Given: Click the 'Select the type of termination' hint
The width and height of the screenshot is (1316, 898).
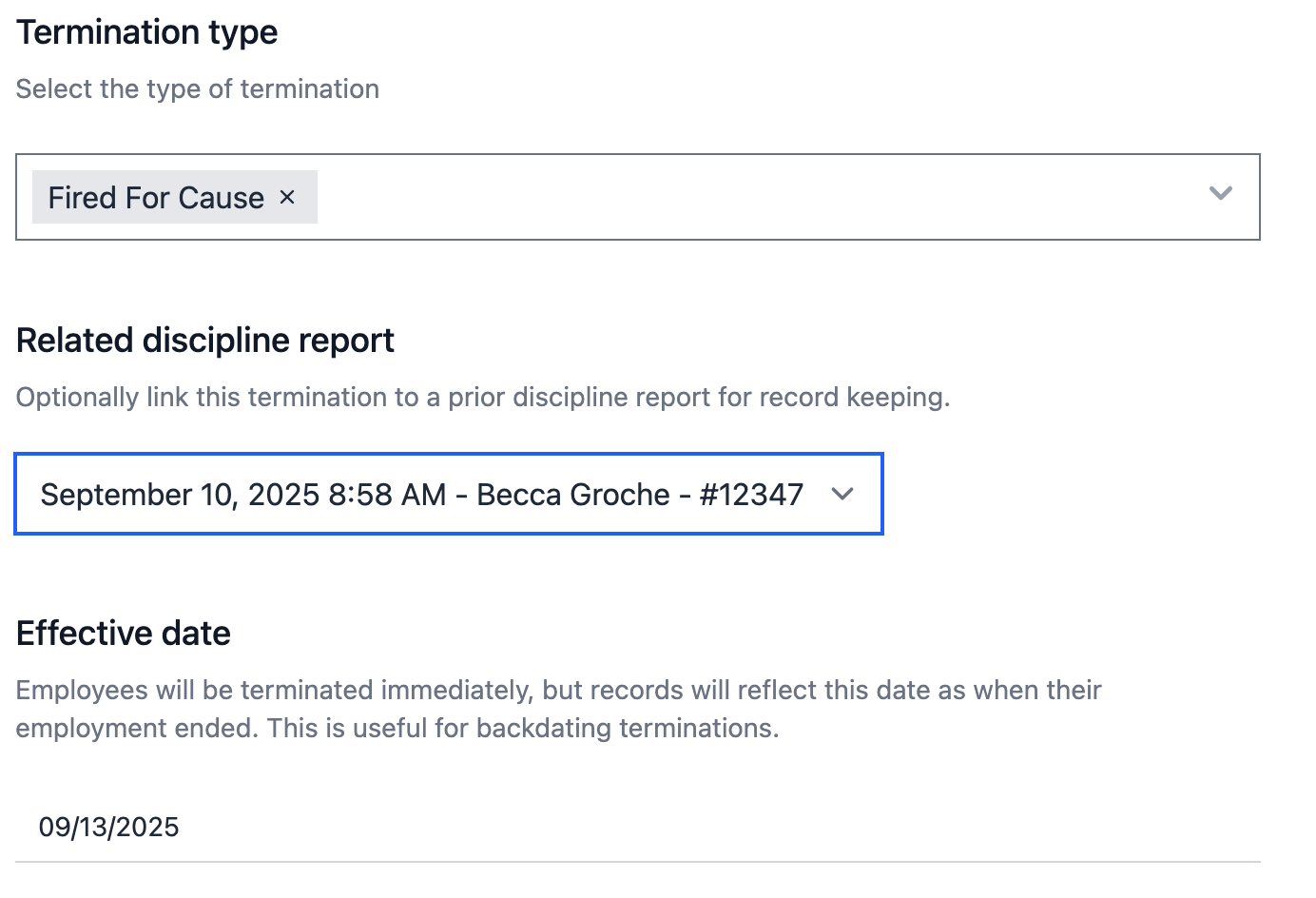Looking at the screenshot, I should 198,89.
